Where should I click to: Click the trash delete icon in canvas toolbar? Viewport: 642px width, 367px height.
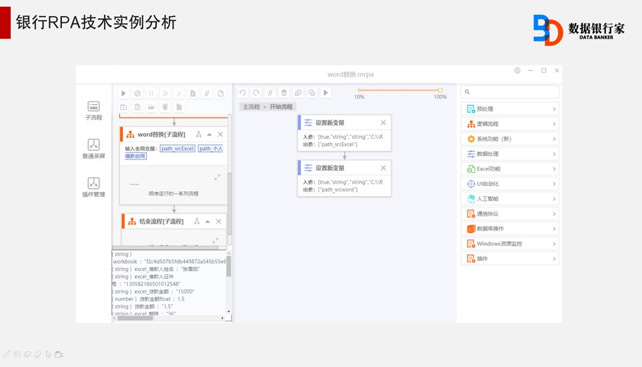click(x=284, y=93)
